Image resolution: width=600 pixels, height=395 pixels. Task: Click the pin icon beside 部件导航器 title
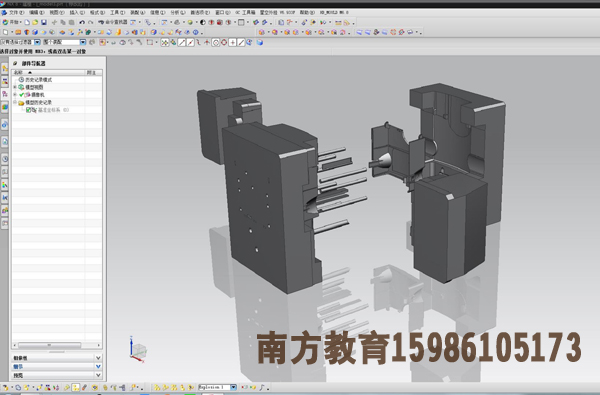click(15, 63)
